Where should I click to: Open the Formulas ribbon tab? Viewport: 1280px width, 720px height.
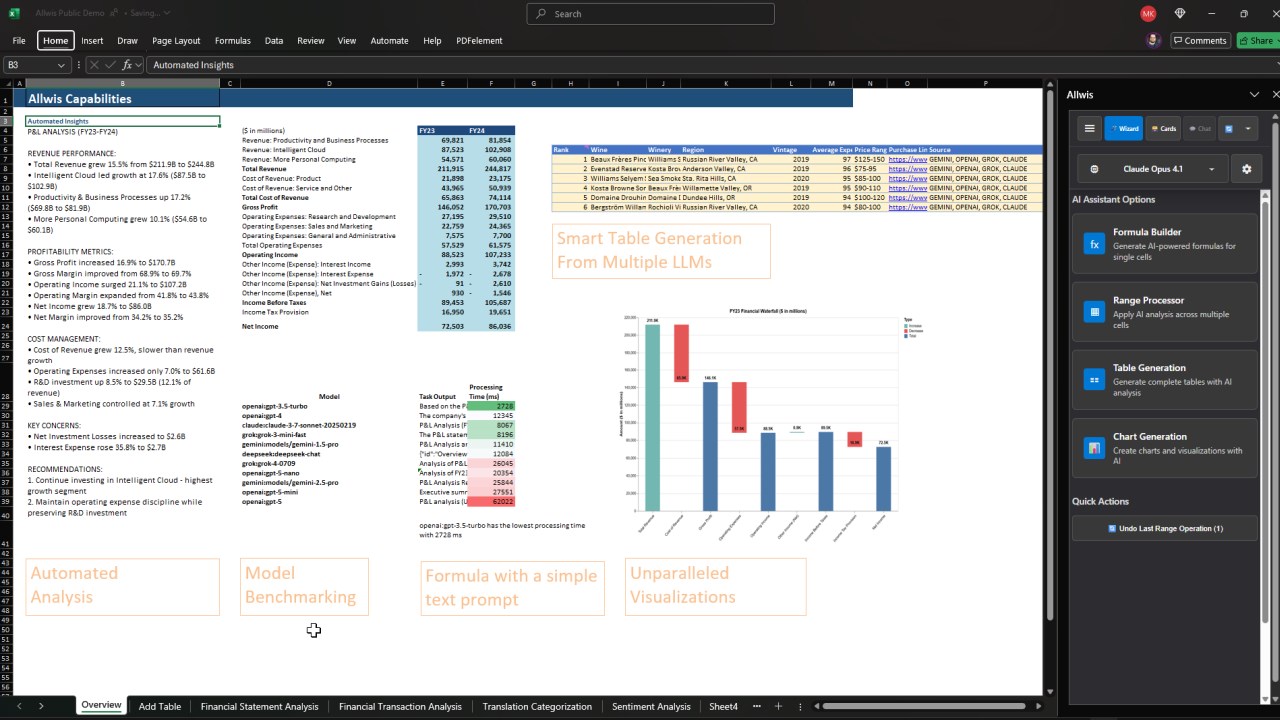point(232,41)
